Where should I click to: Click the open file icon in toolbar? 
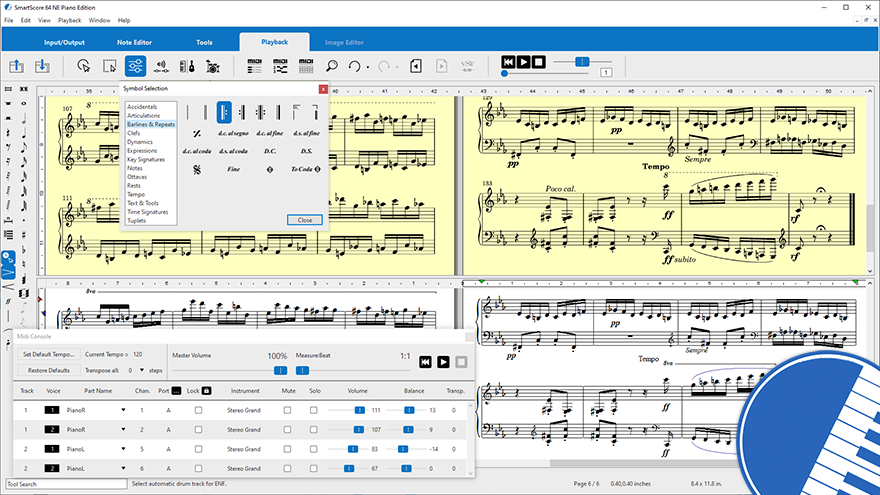(x=16, y=66)
